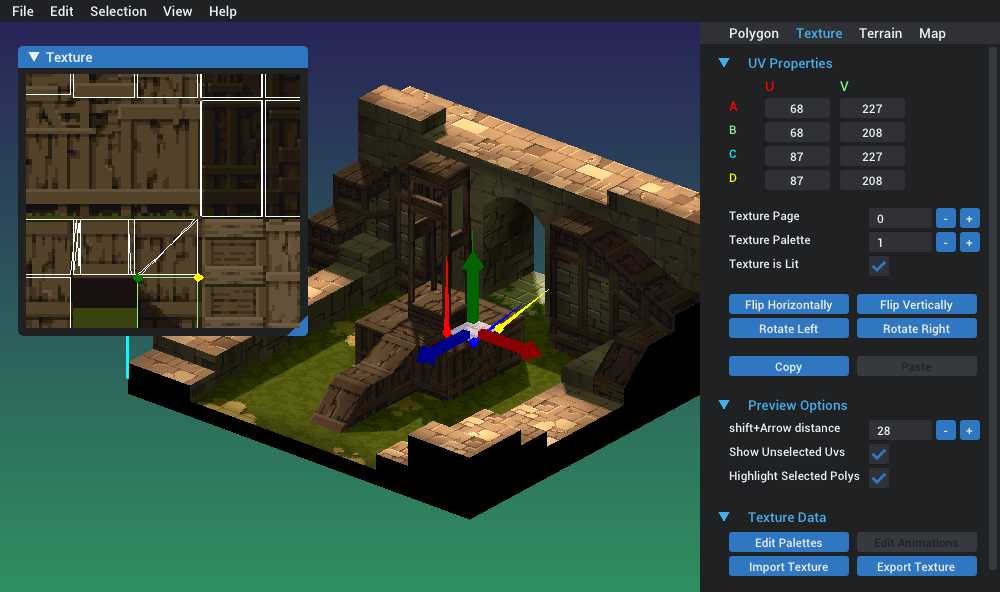1000x592 pixels.
Task: Decrease Texture Page with minus button
Action: pyautogui.click(x=945, y=218)
